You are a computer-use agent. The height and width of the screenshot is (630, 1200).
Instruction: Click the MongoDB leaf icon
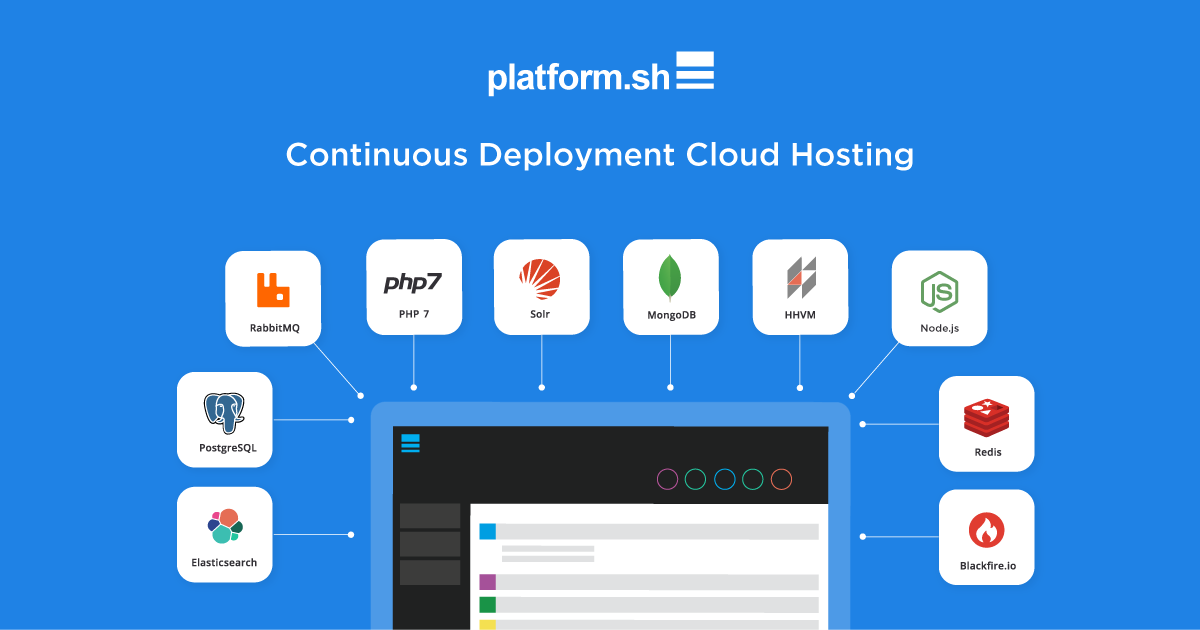click(x=670, y=278)
